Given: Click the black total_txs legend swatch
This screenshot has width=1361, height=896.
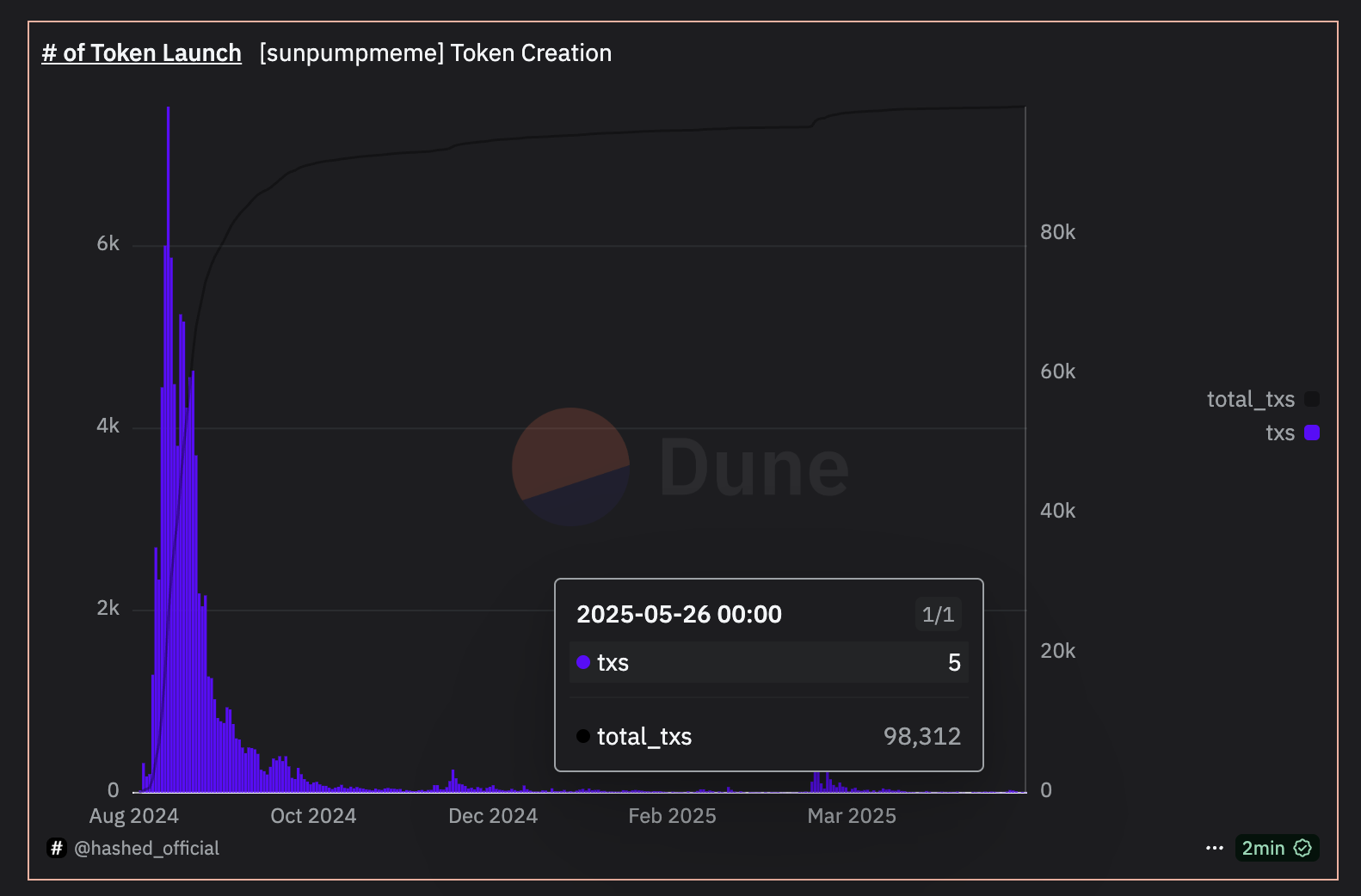Looking at the screenshot, I should (1312, 399).
